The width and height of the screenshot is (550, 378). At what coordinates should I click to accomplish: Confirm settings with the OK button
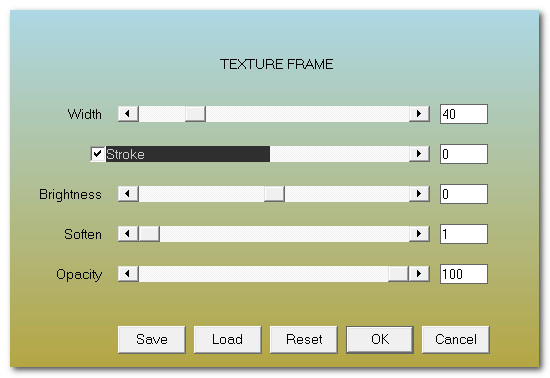click(x=380, y=339)
